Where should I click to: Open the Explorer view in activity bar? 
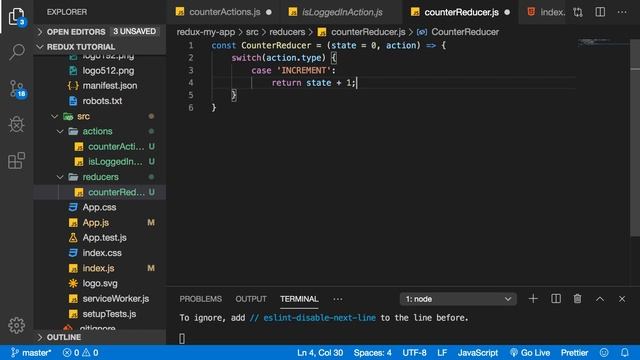coord(16,16)
